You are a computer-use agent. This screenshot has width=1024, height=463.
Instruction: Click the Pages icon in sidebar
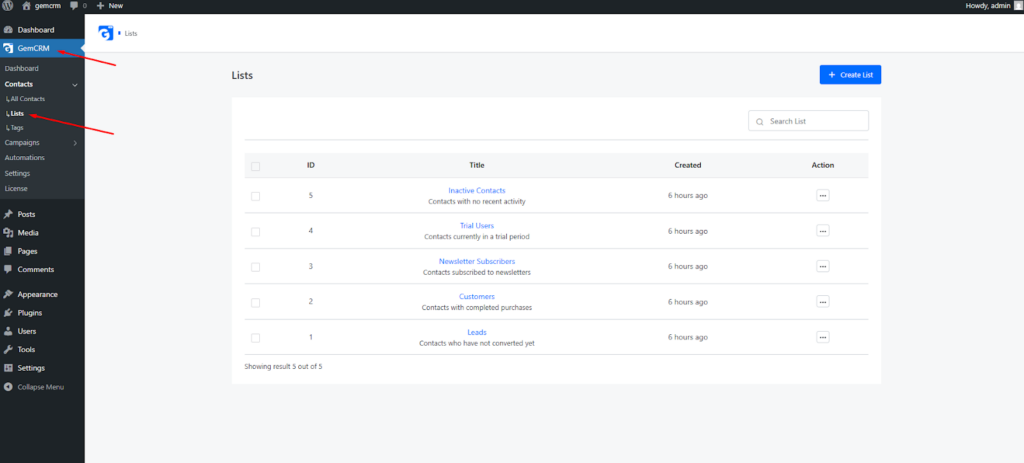click(x=8, y=251)
